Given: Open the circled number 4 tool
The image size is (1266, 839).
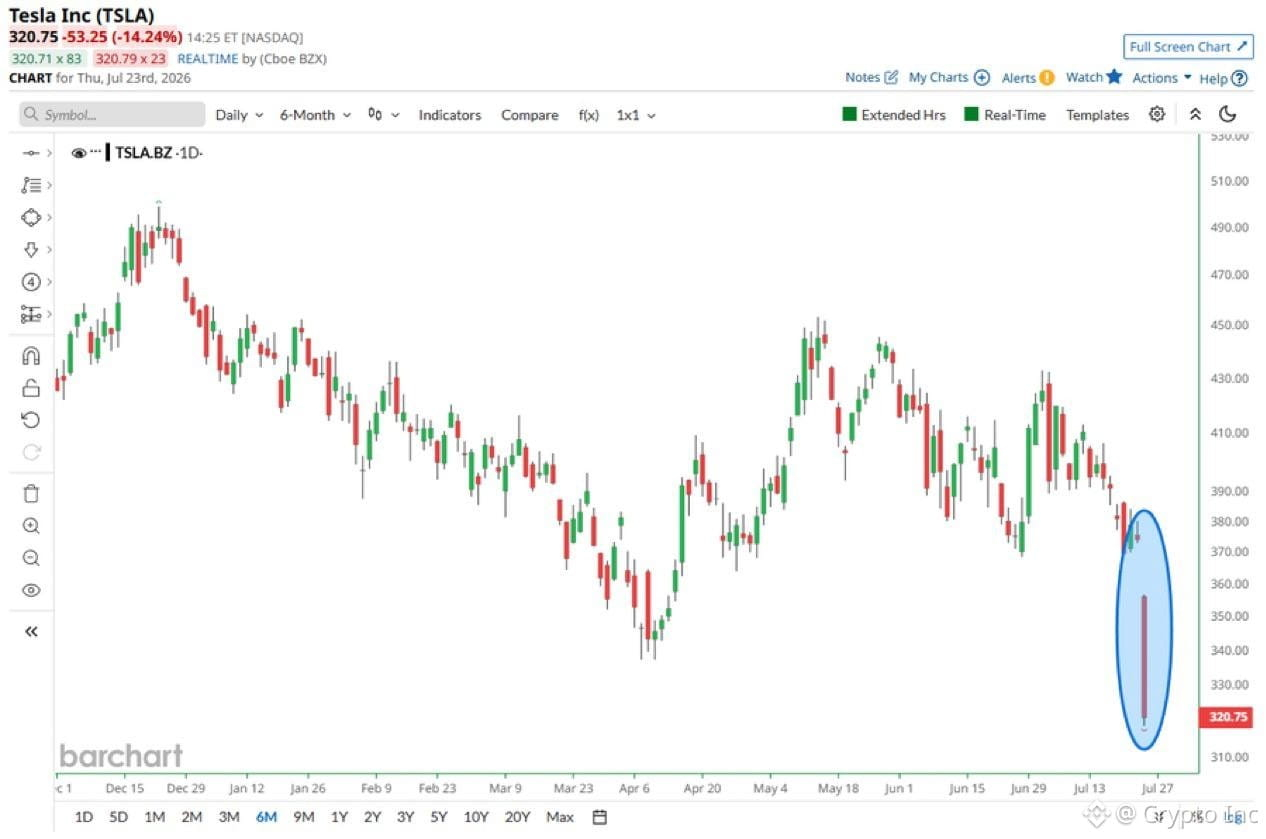Looking at the screenshot, I should [x=30, y=282].
